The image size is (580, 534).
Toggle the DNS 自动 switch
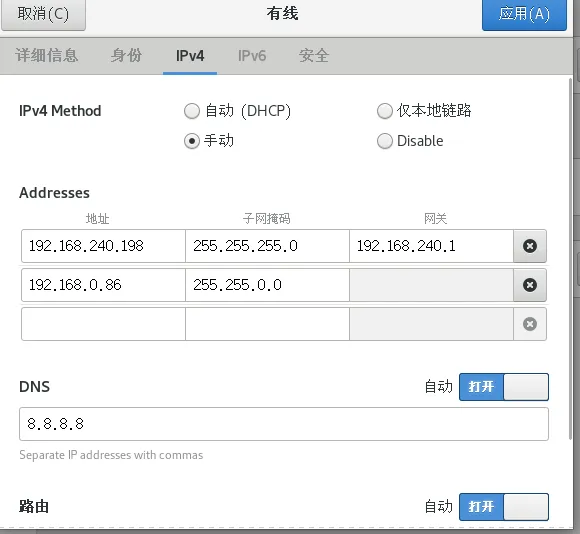[x=504, y=387]
